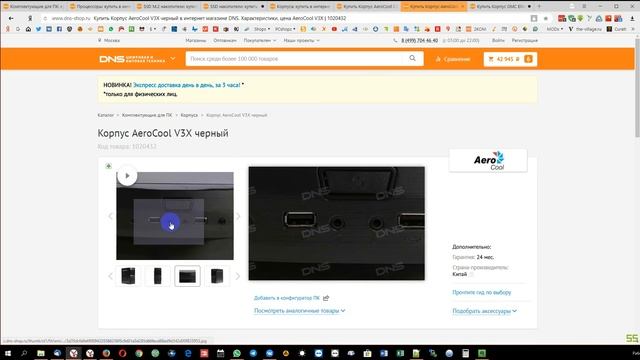This screenshot has width=640, height=360.
Task: Switch to the Процессоры купить tab
Action: coord(100,7)
